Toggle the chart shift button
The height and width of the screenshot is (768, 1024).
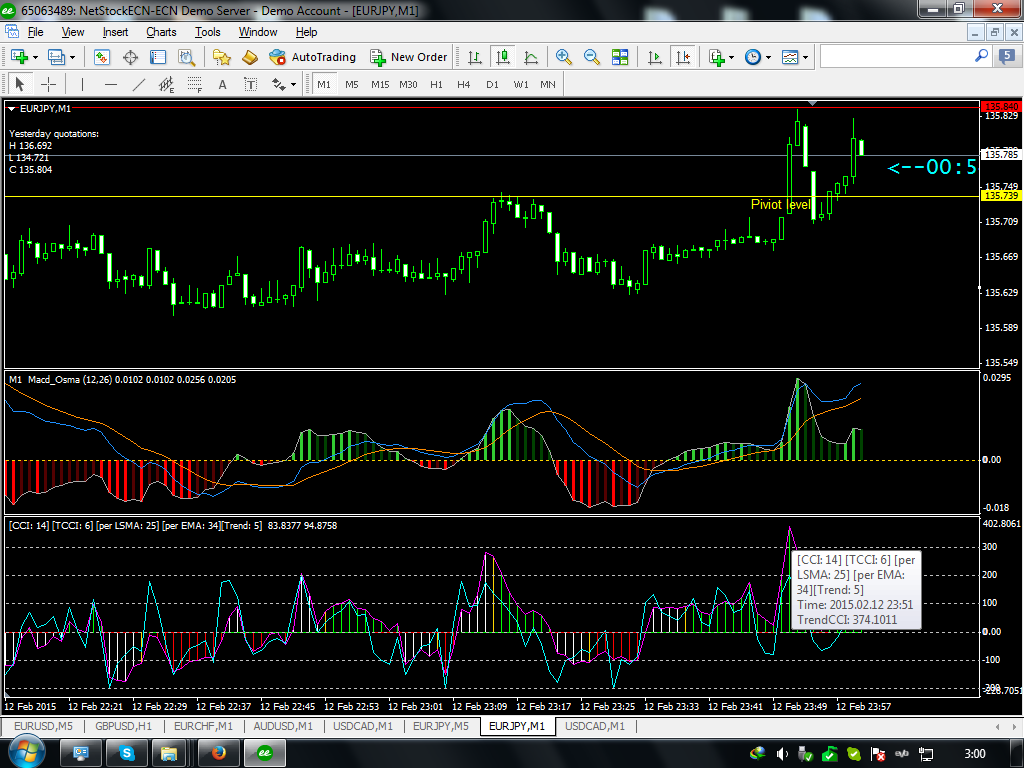click(681, 57)
